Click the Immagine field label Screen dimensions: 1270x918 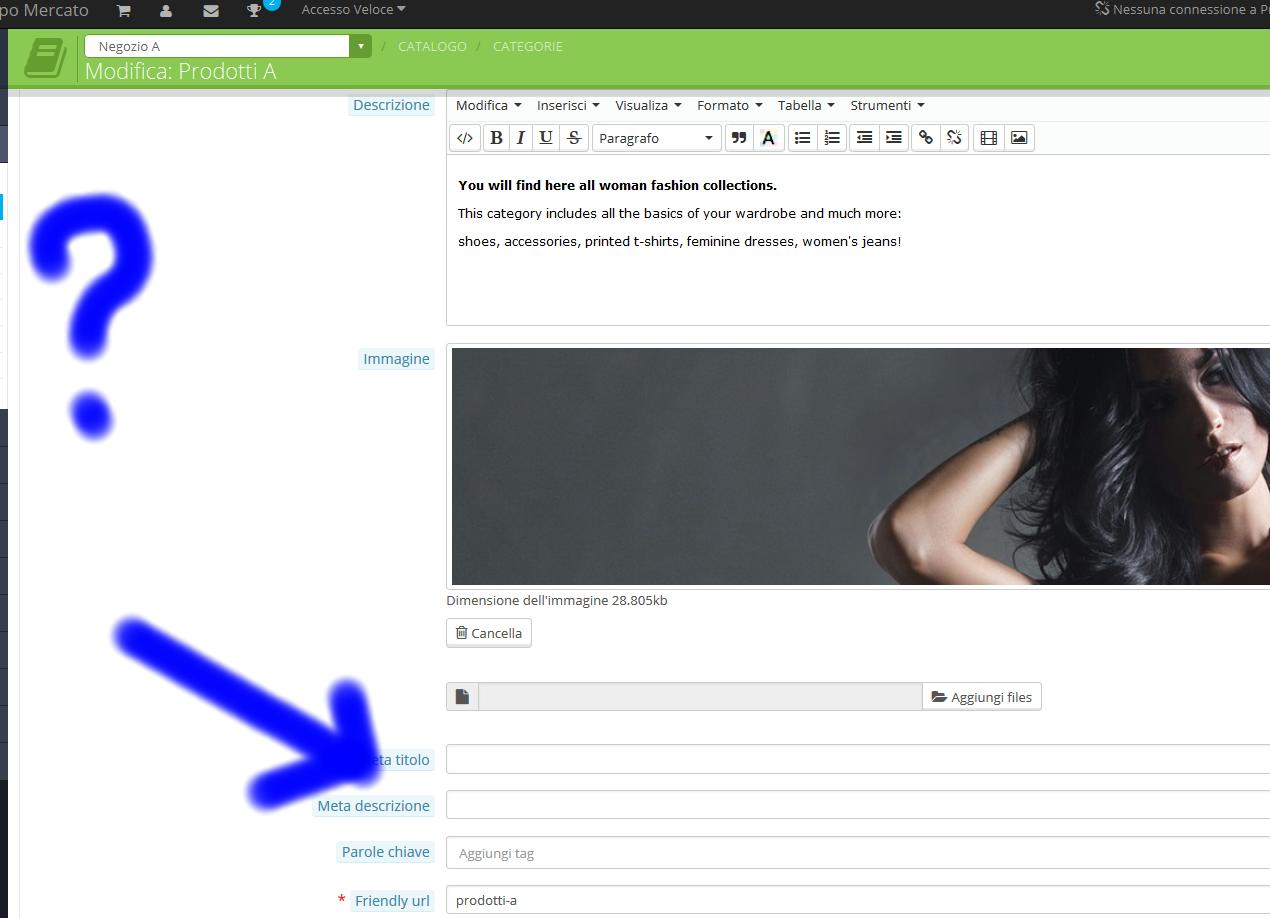tap(396, 359)
